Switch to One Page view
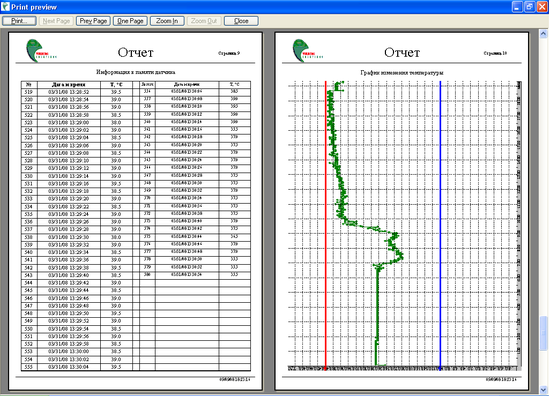Viewport: 550px width, 396px height. (x=130, y=21)
